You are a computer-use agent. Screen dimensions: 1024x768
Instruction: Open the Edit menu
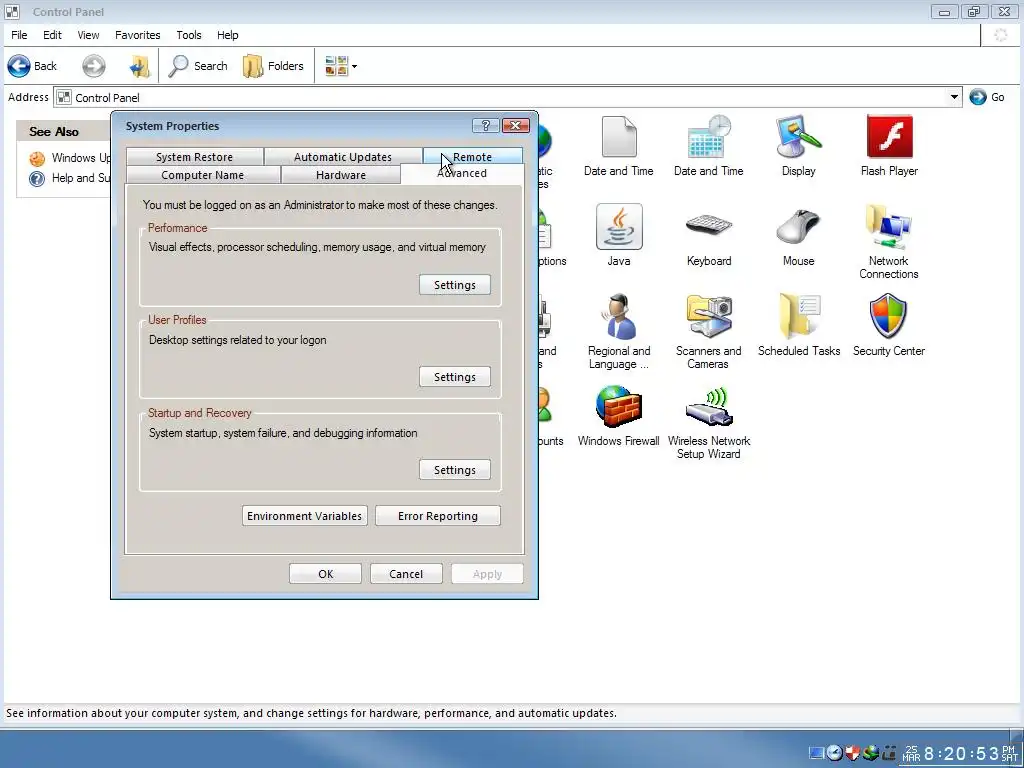[x=52, y=35]
